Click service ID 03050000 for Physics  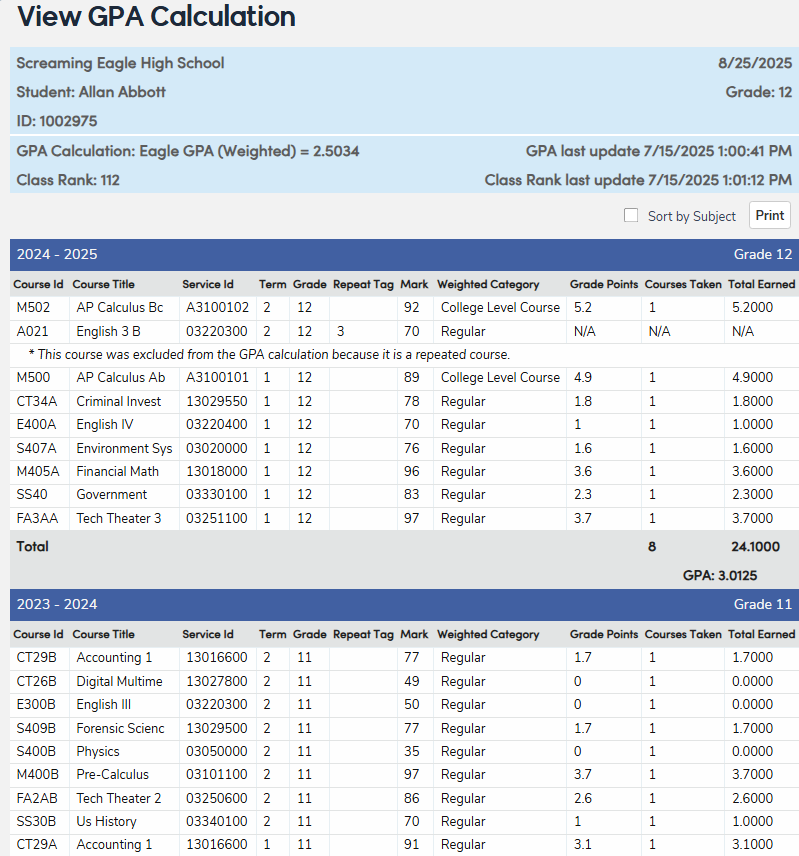217,751
